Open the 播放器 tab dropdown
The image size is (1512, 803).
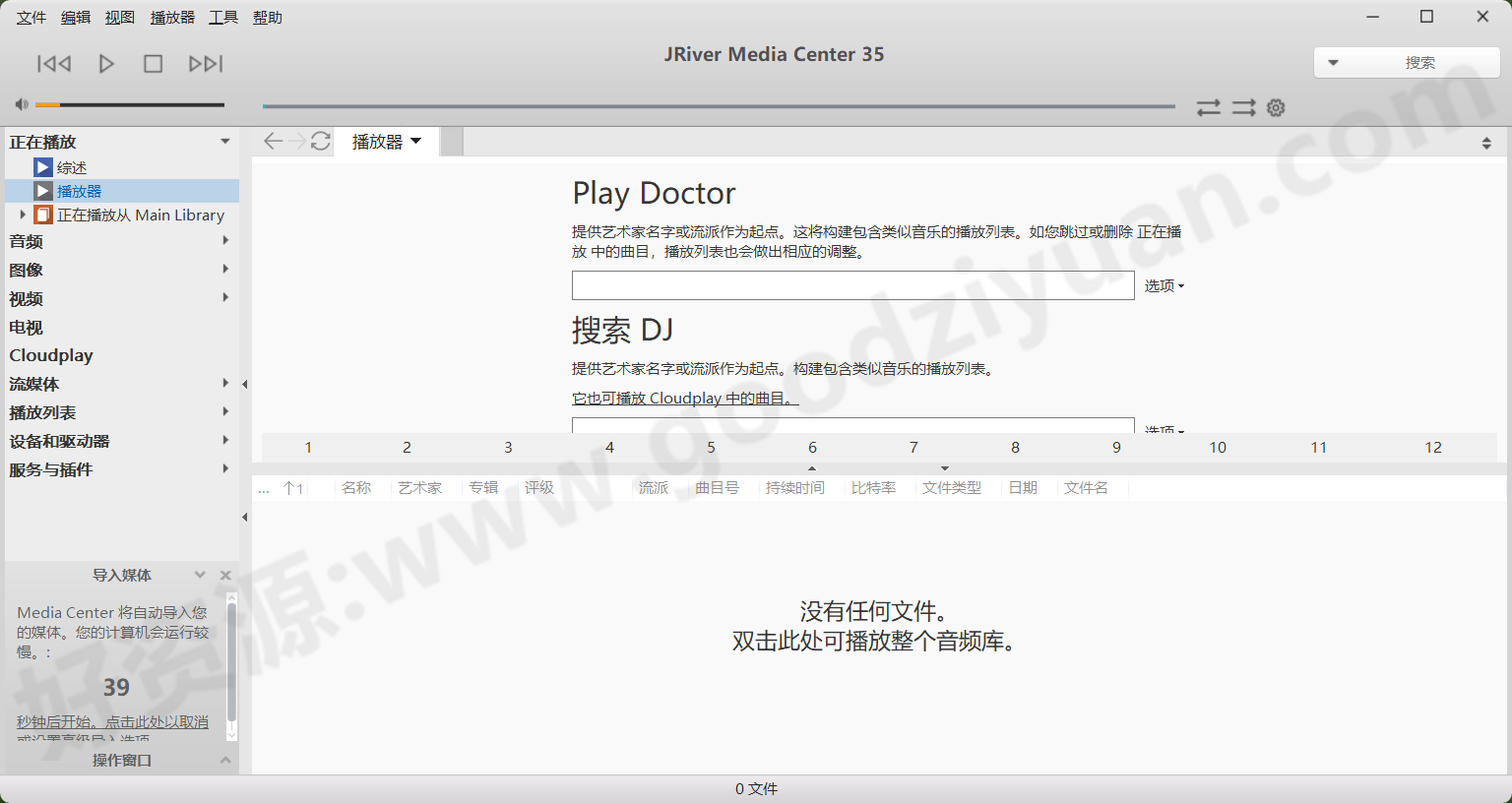pos(414,141)
